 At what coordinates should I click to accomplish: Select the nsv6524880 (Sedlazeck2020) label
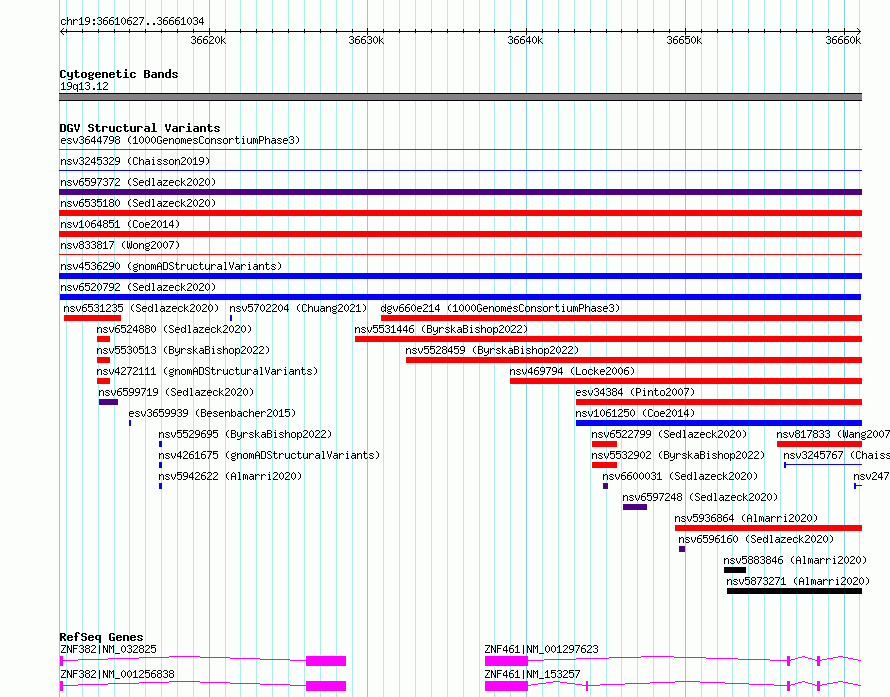(174, 329)
